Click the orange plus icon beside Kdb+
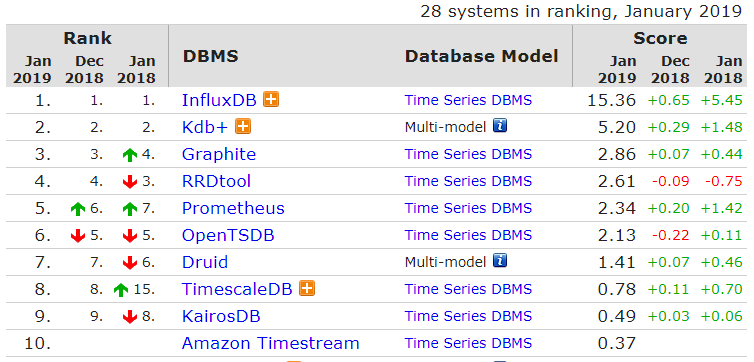The height and width of the screenshot is (362, 754). tap(243, 126)
